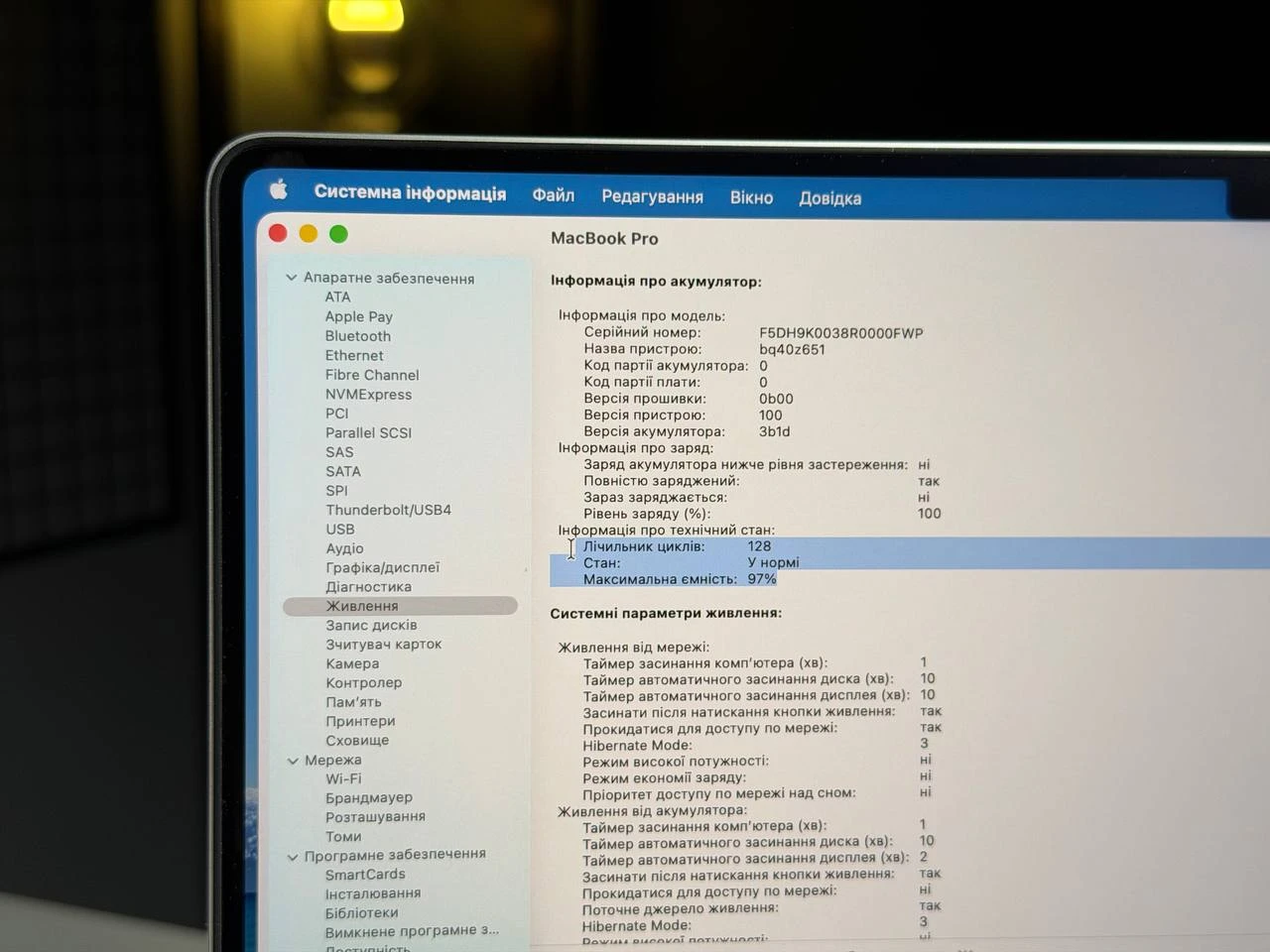The image size is (1270, 952).
Task: Open the Вікно menu
Action: pyautogui.click(x=751, y=197)
